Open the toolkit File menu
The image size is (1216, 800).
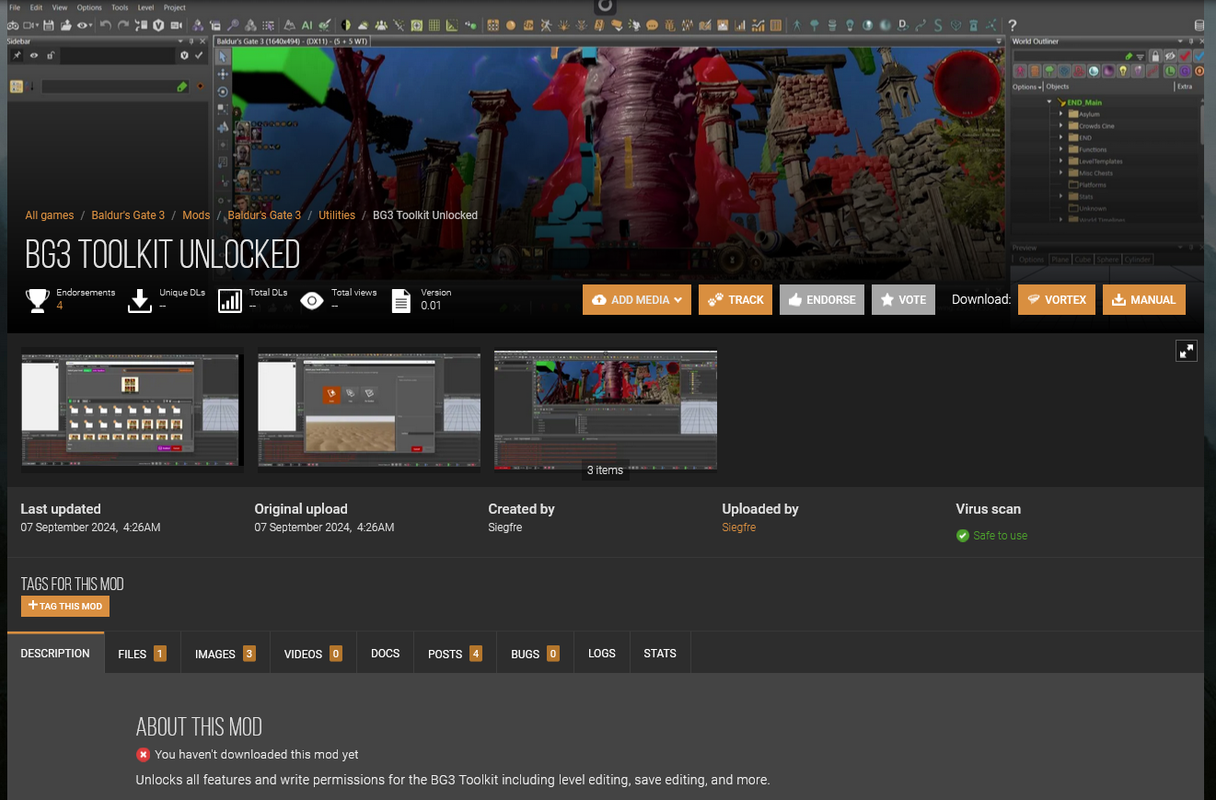[x=15, y=7]
